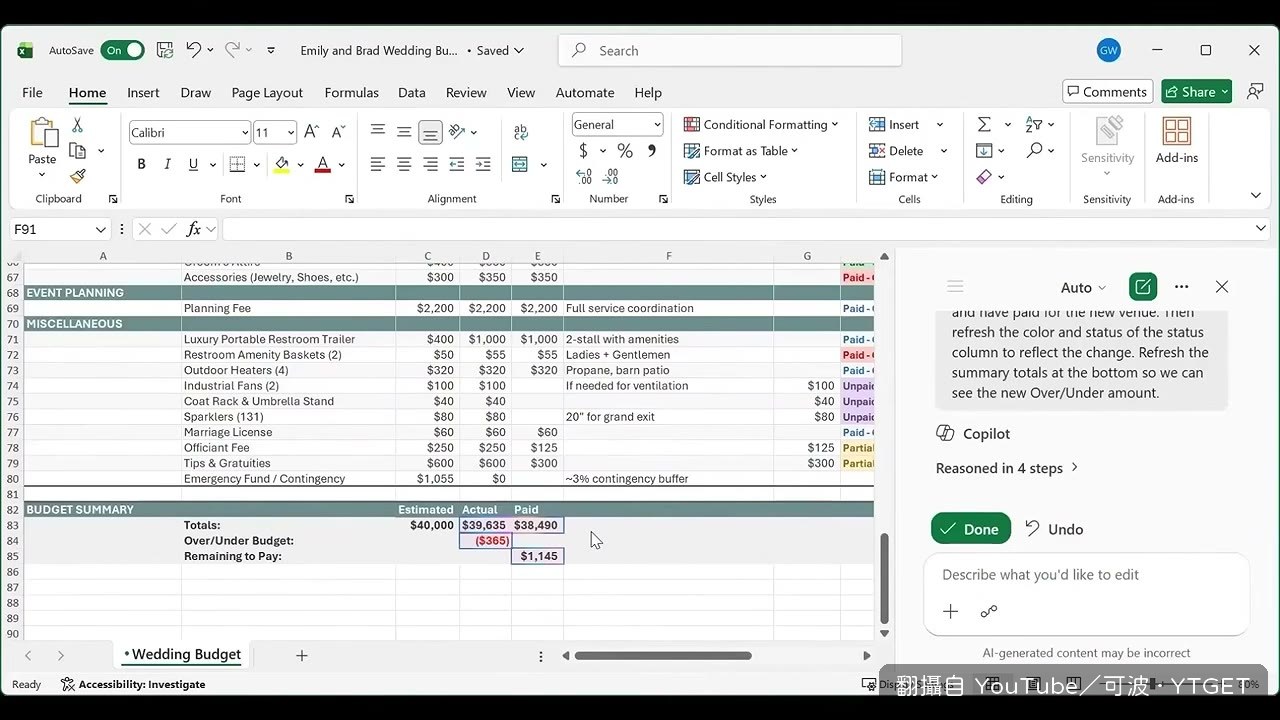Select the Cut scissors icon
This screenshot has height=720, width=1280.
(x=77, y=125)
